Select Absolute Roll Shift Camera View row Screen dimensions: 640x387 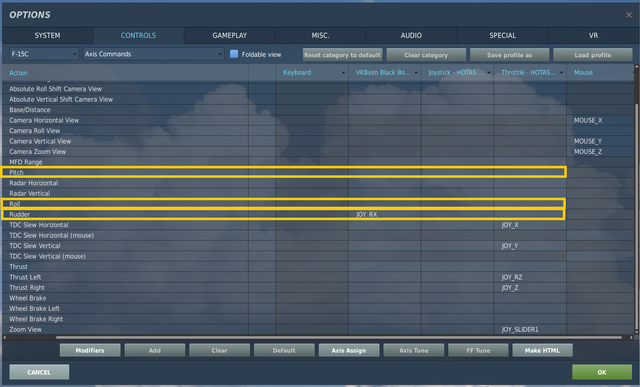[318, 89]
